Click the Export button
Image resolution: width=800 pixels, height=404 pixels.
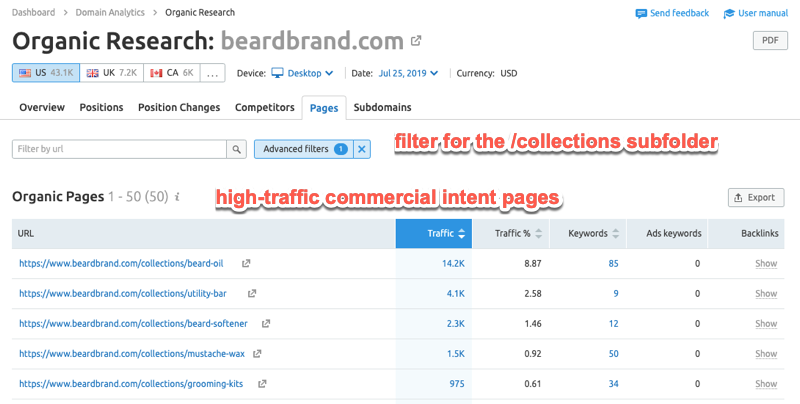tap(755, 197)
